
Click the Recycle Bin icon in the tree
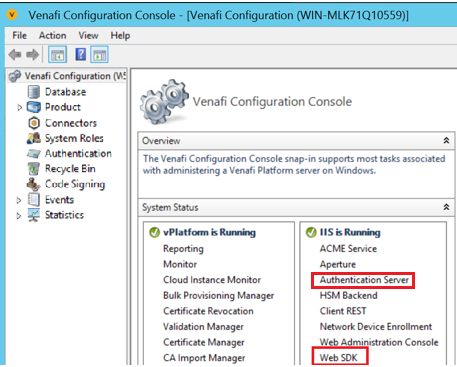[x=34, y=169]
